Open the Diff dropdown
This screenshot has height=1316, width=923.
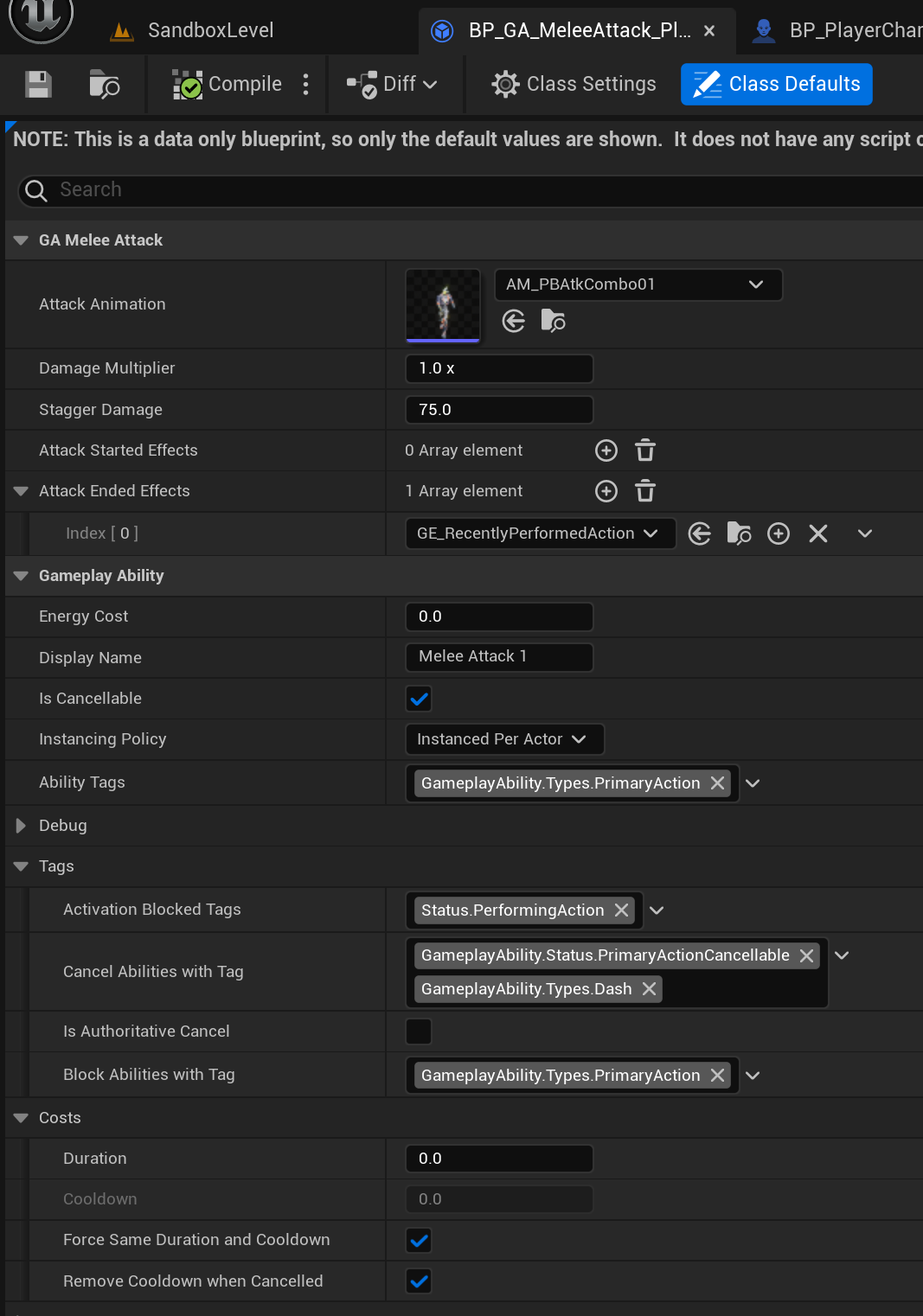click(x=392, y=84)
